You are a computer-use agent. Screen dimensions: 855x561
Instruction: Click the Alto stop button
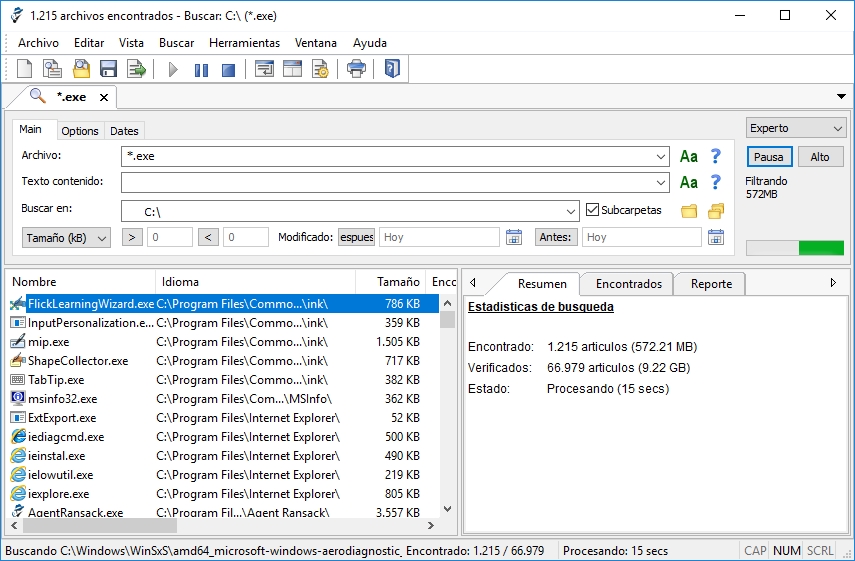point(820,157)
